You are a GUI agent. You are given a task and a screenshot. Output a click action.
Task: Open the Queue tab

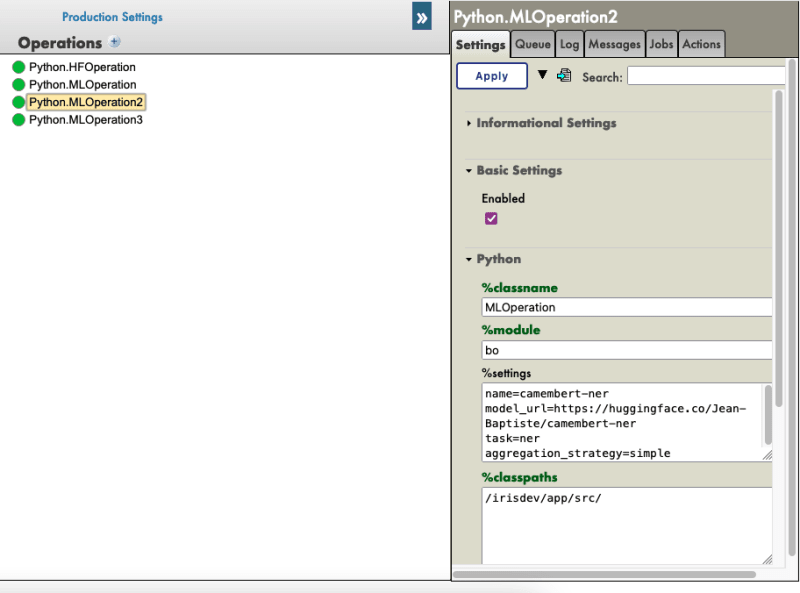[533, 44]
